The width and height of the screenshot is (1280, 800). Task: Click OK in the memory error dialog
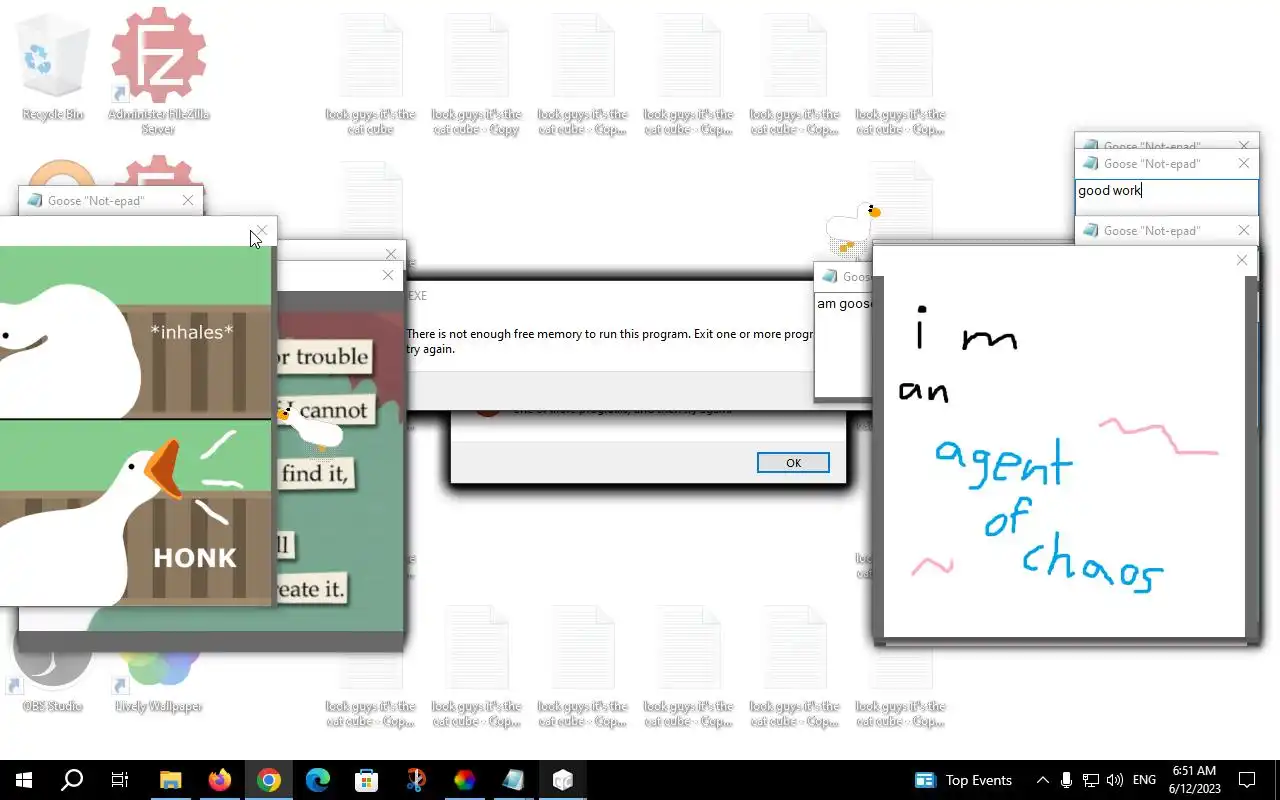click(x=793, y=462)
